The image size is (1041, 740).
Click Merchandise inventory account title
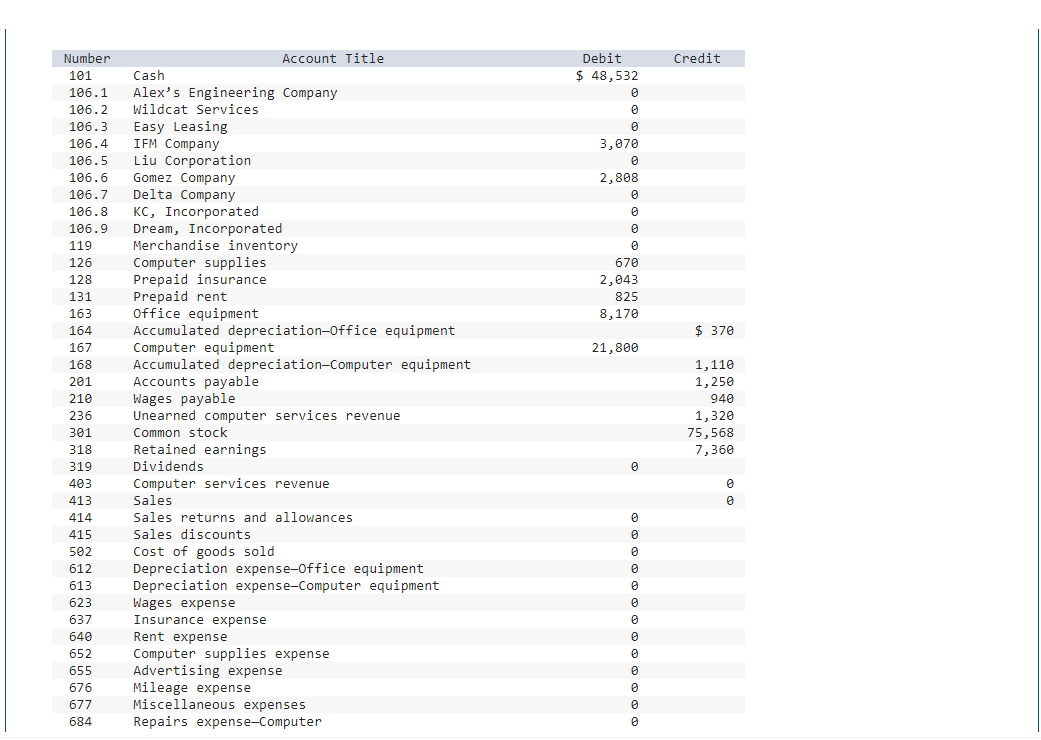coord(216,246)
